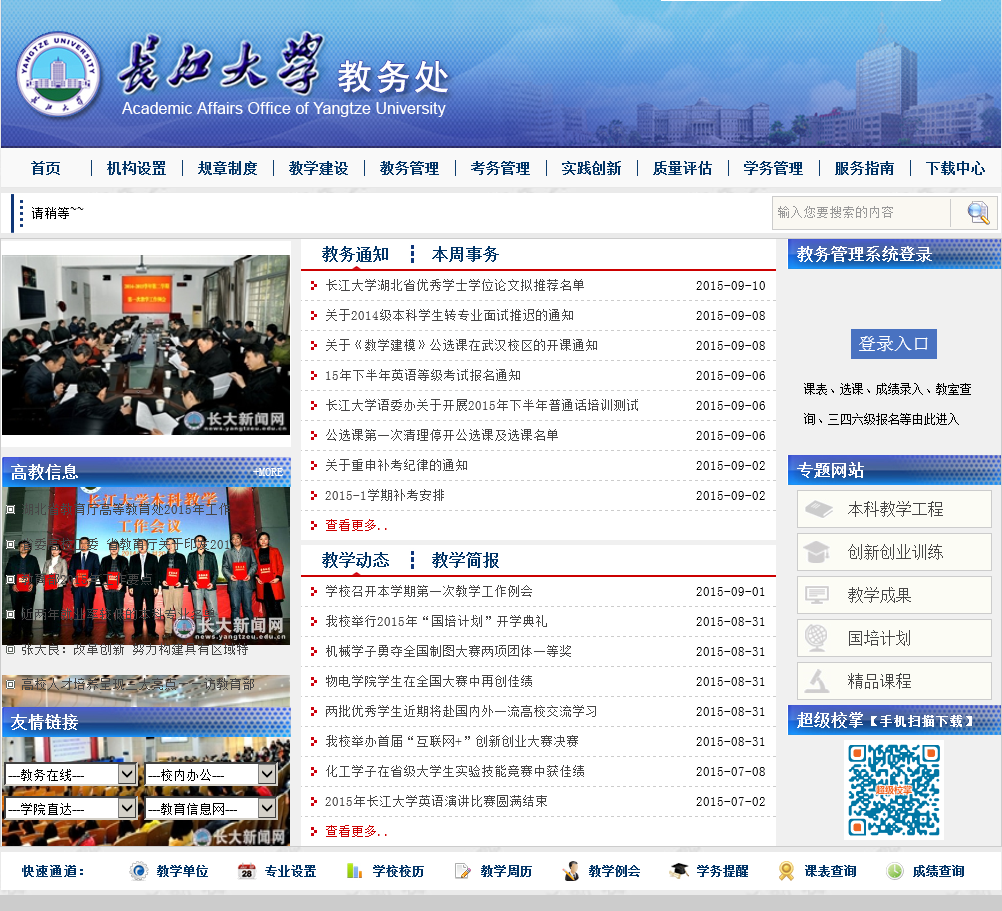Screen dimensions: 1002x911
Task: Open the 教育信息网 dropdown
Action: (x=210, y=809)
